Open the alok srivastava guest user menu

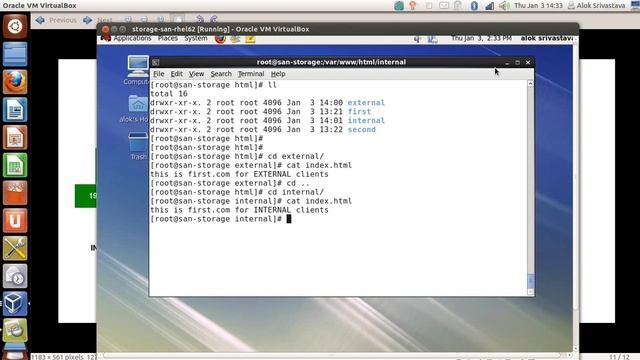point(547,38)
